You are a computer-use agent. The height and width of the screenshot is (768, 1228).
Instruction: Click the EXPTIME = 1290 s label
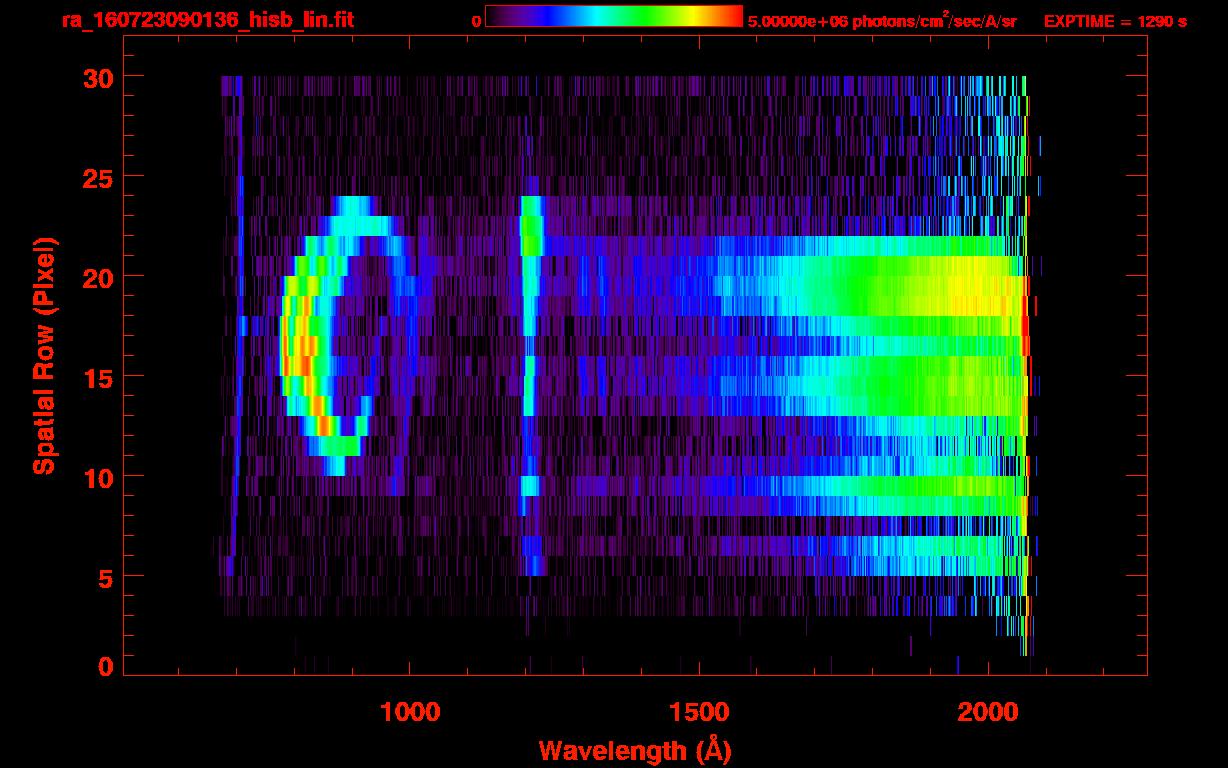[x=1115, y=21]
